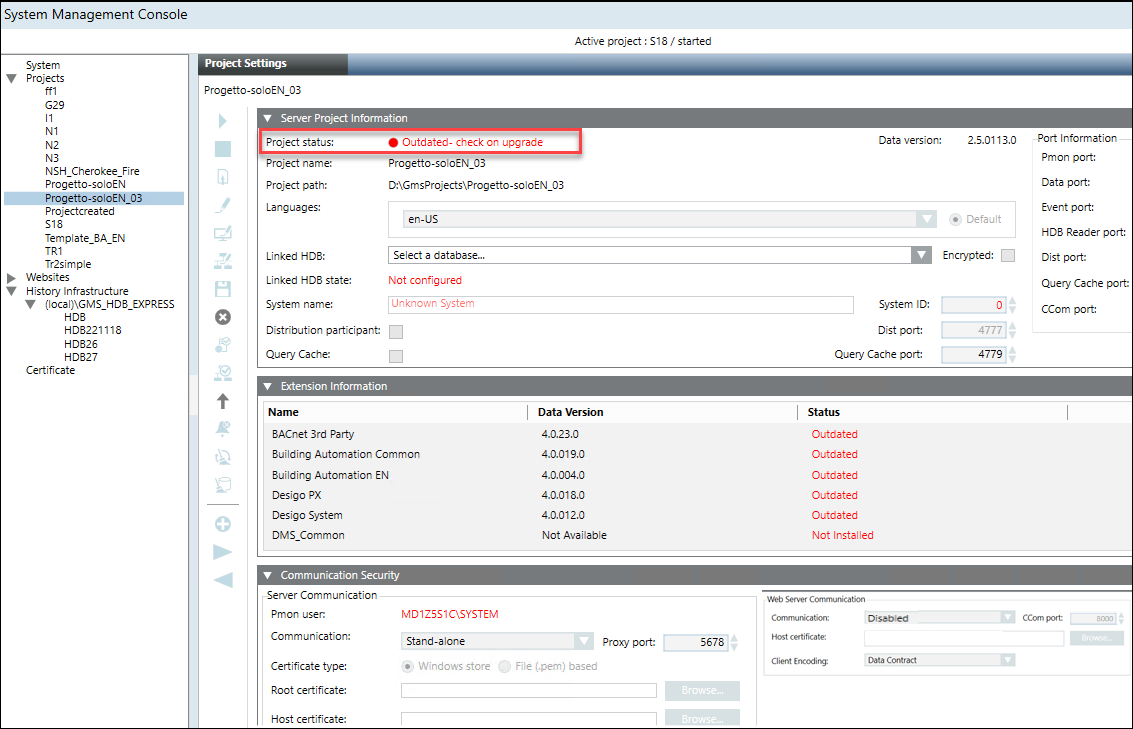The height and width of the screenshot is (729, 1133).
Task: Click Browse button for Root certificate
Action: coord(702,691)
